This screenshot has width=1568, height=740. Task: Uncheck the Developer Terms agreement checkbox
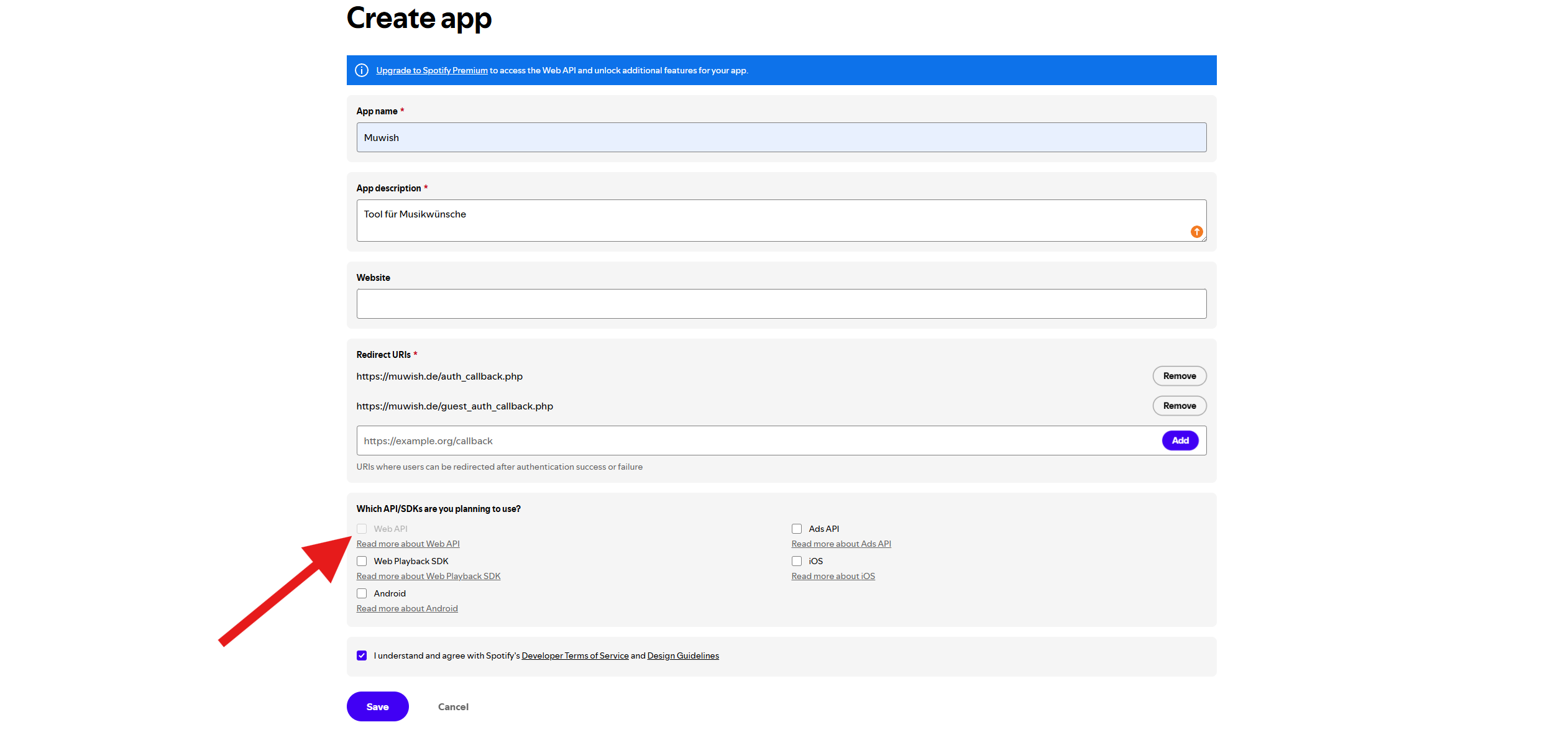pos(362,655)
